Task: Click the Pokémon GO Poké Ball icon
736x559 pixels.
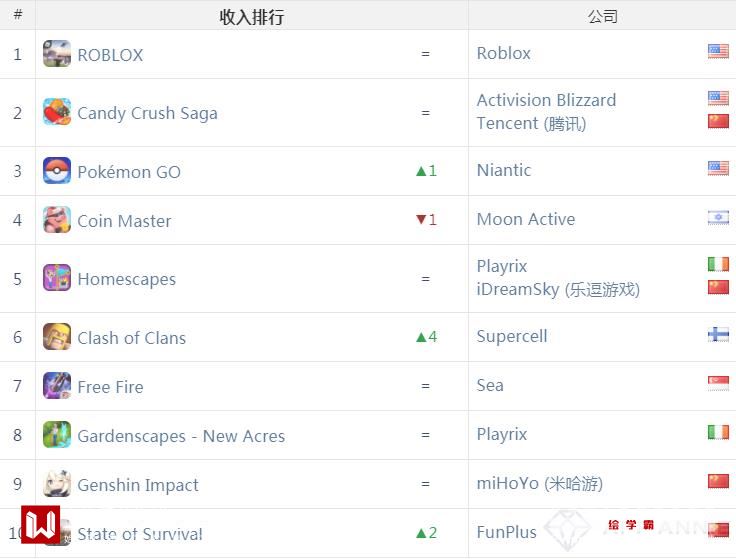Action: point(57,171)
